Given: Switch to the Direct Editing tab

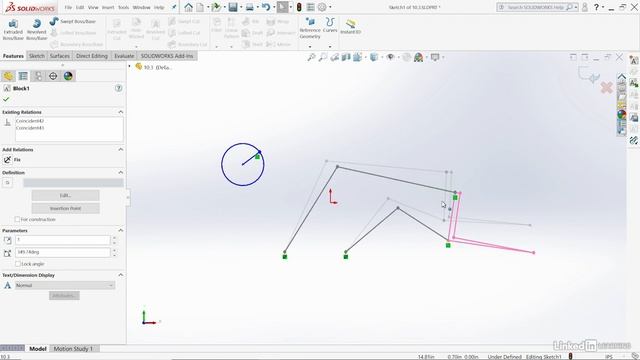Looking at the screenshot, I should click(x=92, y=56).
